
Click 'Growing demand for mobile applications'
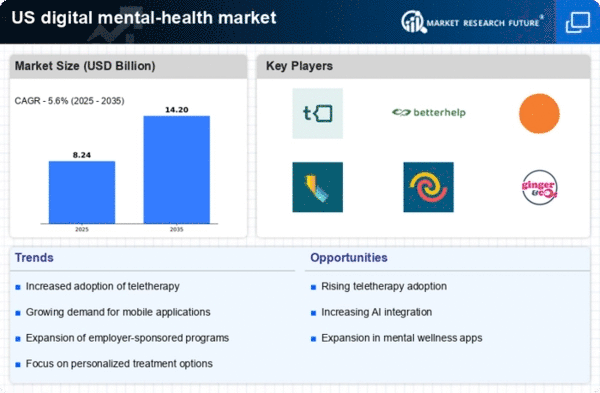[118, 312]
